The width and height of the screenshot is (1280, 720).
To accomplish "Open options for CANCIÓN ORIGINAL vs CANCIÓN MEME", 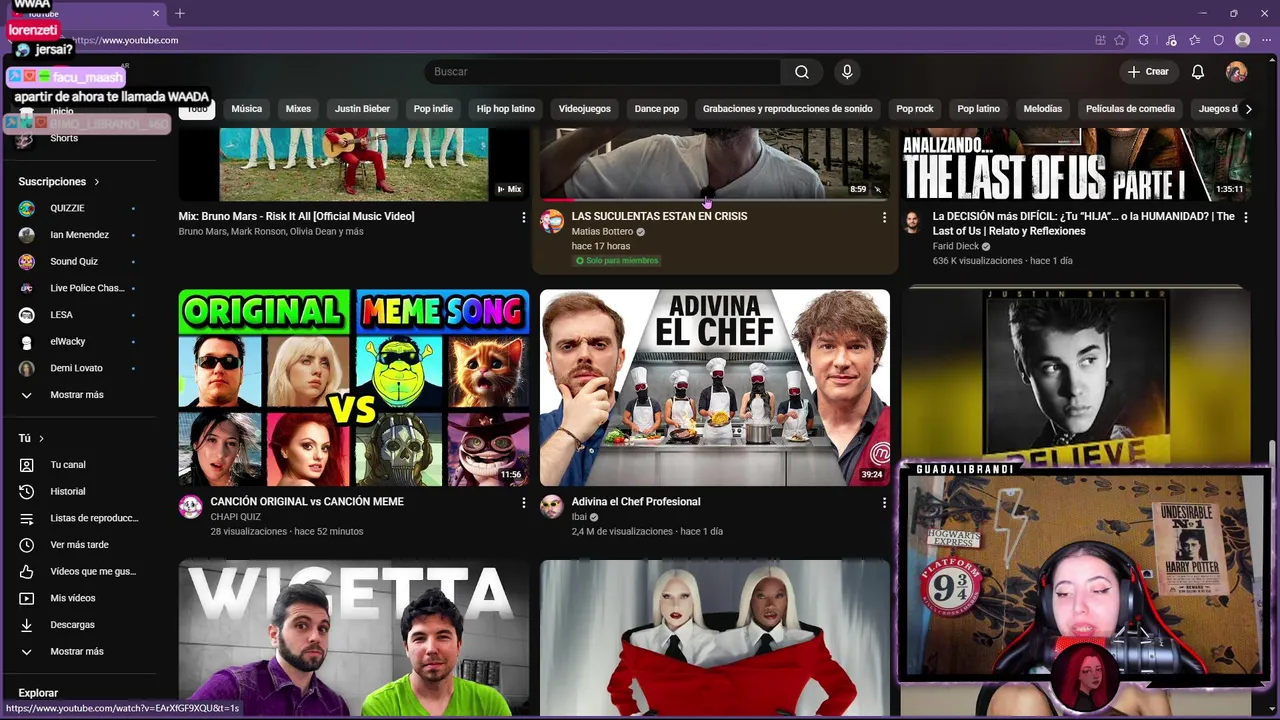I will click(523, 503).
